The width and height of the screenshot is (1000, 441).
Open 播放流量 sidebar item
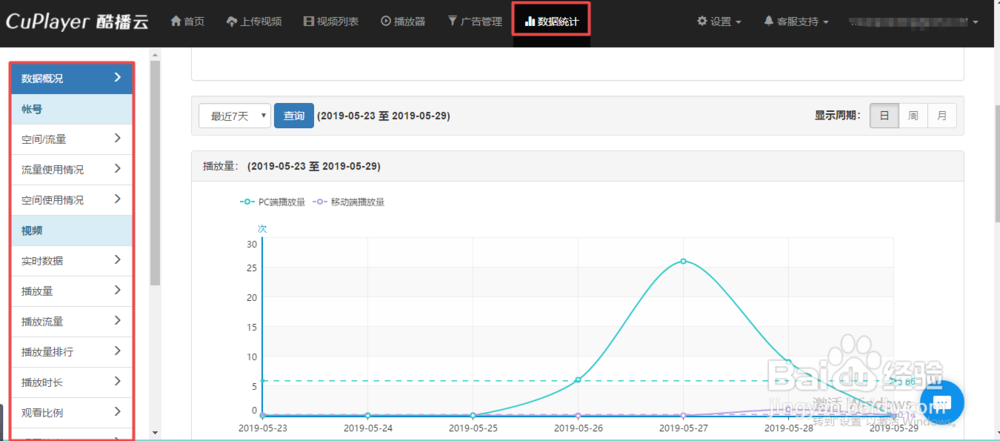click(x=71, y=322)
